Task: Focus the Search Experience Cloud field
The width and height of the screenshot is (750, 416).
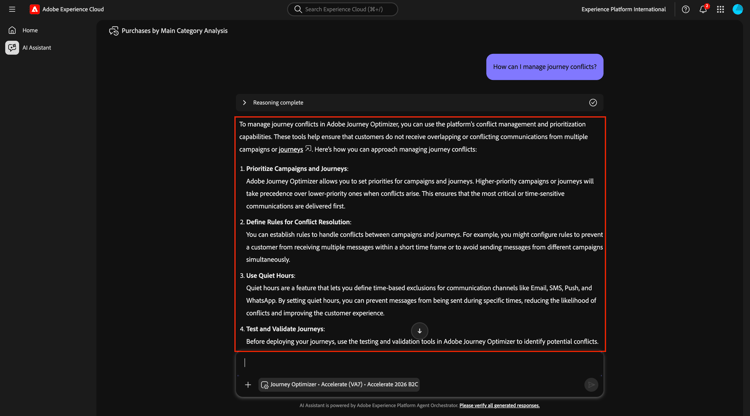Action: 342,9
